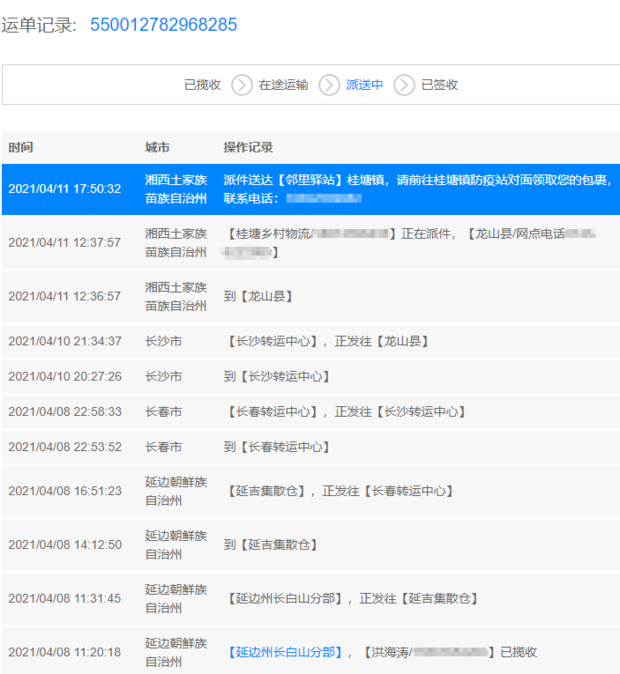Click the 时间 column header
The height and width of the screenshot is (674, 620).
(x=21, y=147)
